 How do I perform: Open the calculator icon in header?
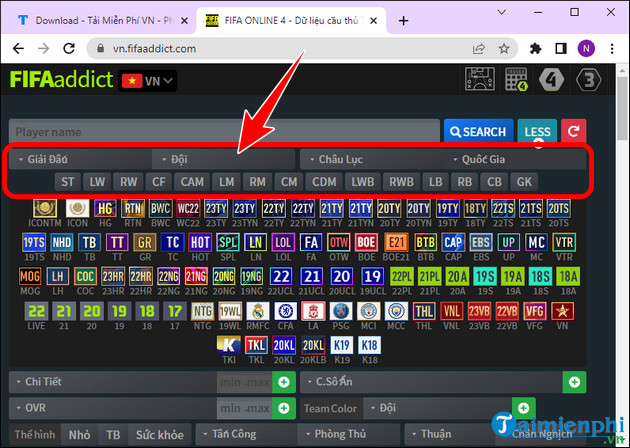coord(517,80)
